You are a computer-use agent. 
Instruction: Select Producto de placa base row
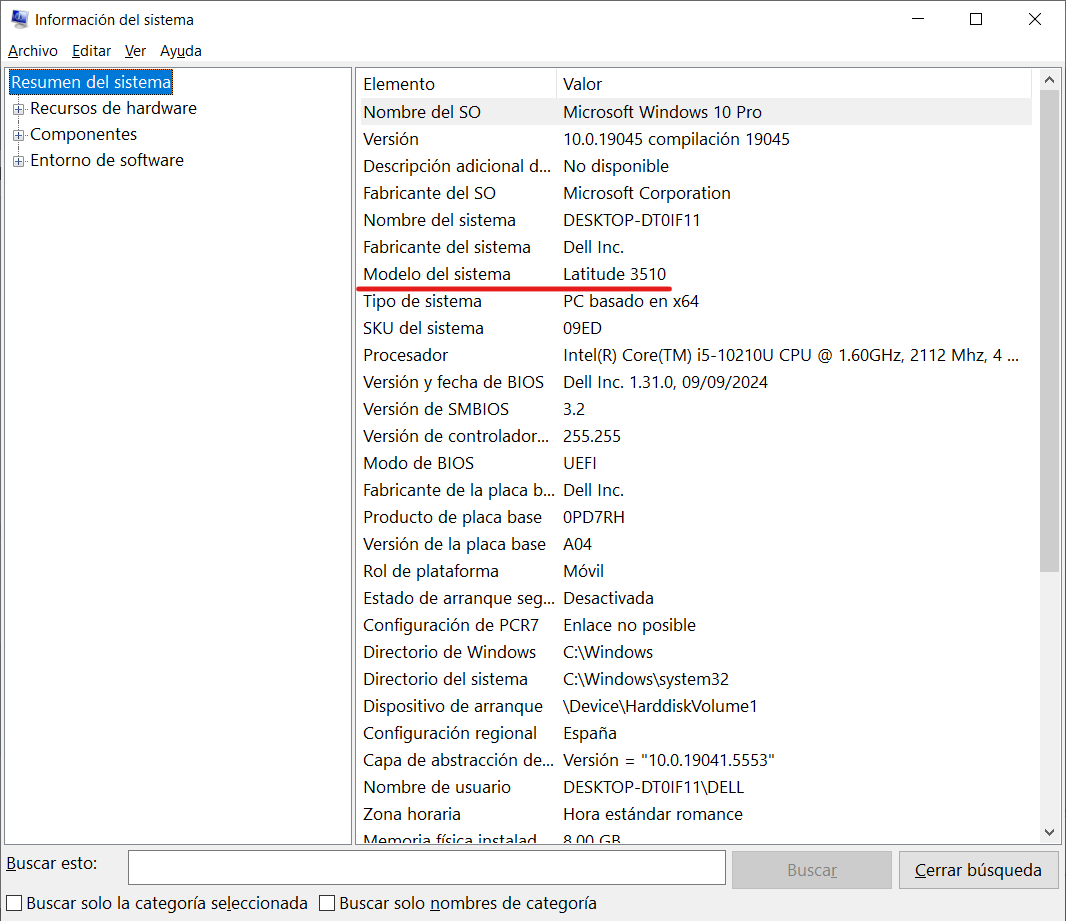click(695, 517)
